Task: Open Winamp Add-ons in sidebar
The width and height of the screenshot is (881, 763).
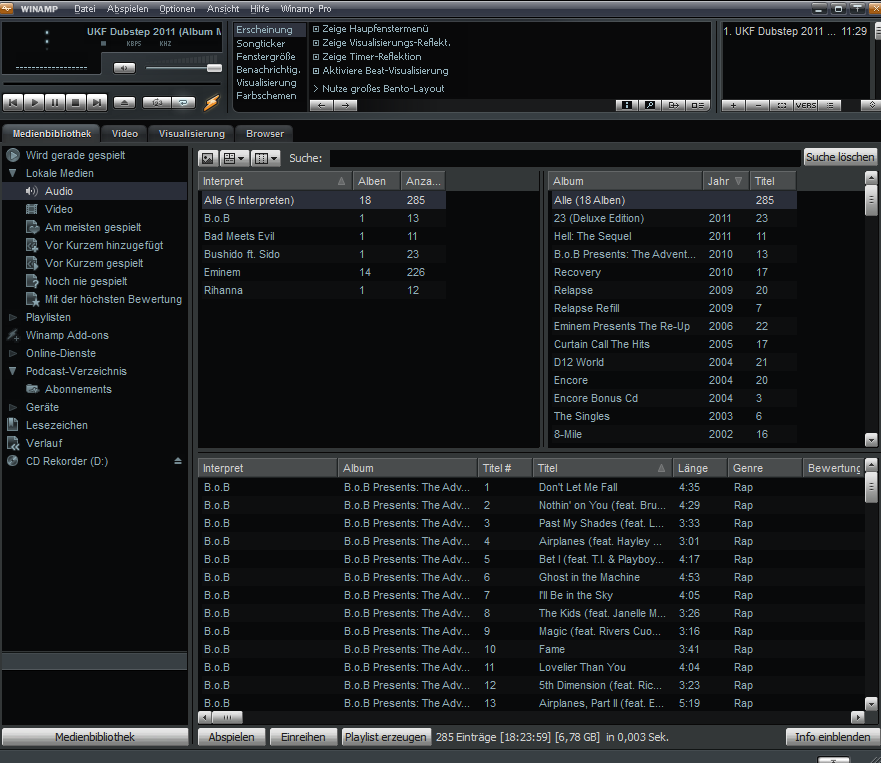Action: pos(67,335)
